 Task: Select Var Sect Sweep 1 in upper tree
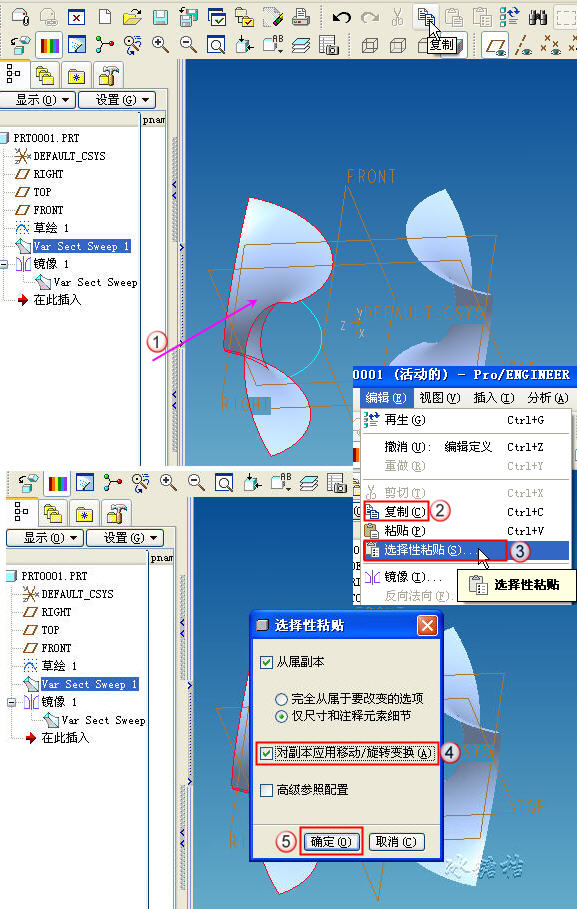[81, 246]
